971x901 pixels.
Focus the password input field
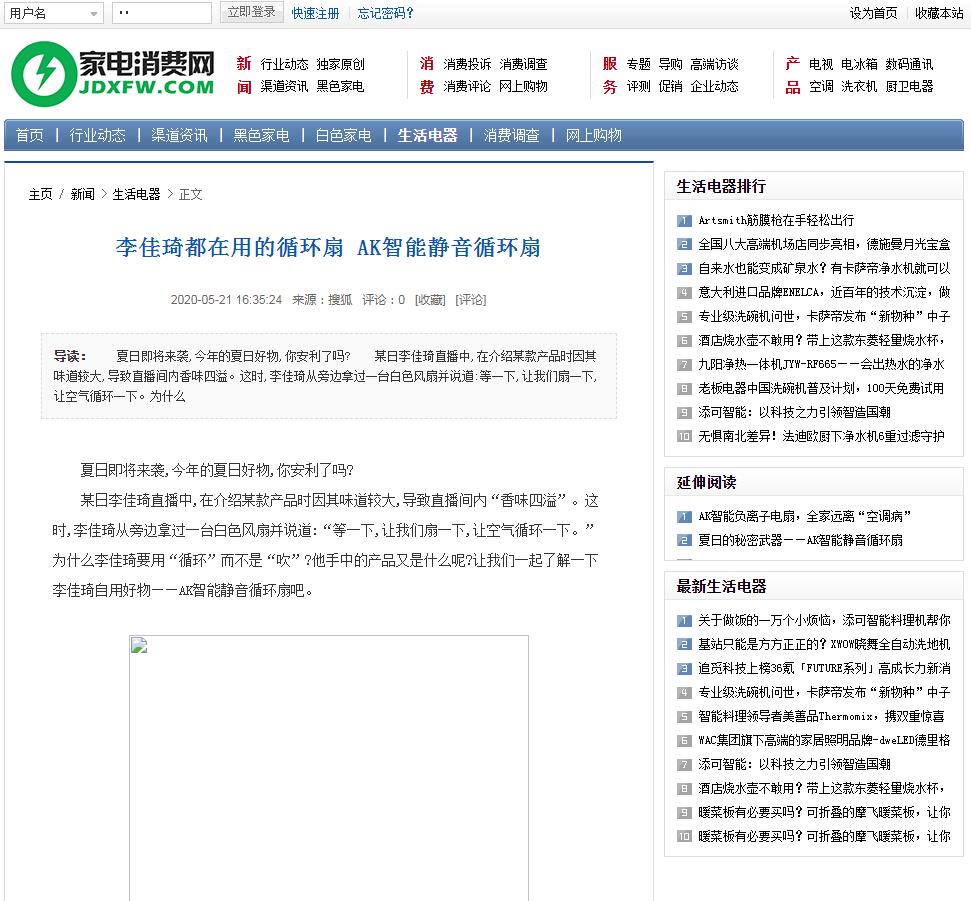(162, 13)
